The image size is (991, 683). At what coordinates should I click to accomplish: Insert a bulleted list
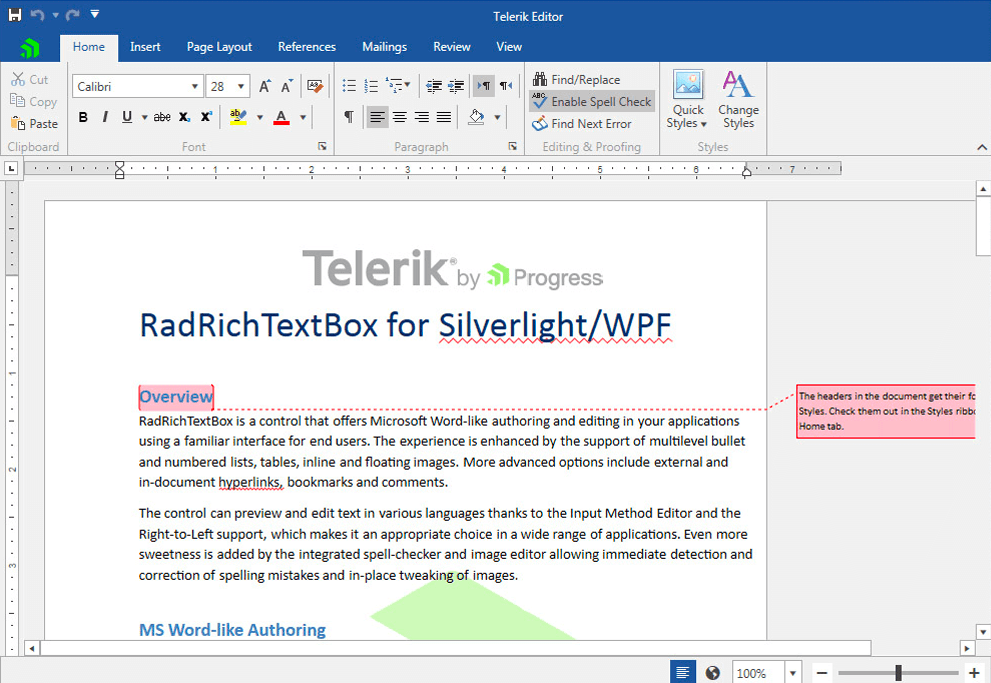348,85
